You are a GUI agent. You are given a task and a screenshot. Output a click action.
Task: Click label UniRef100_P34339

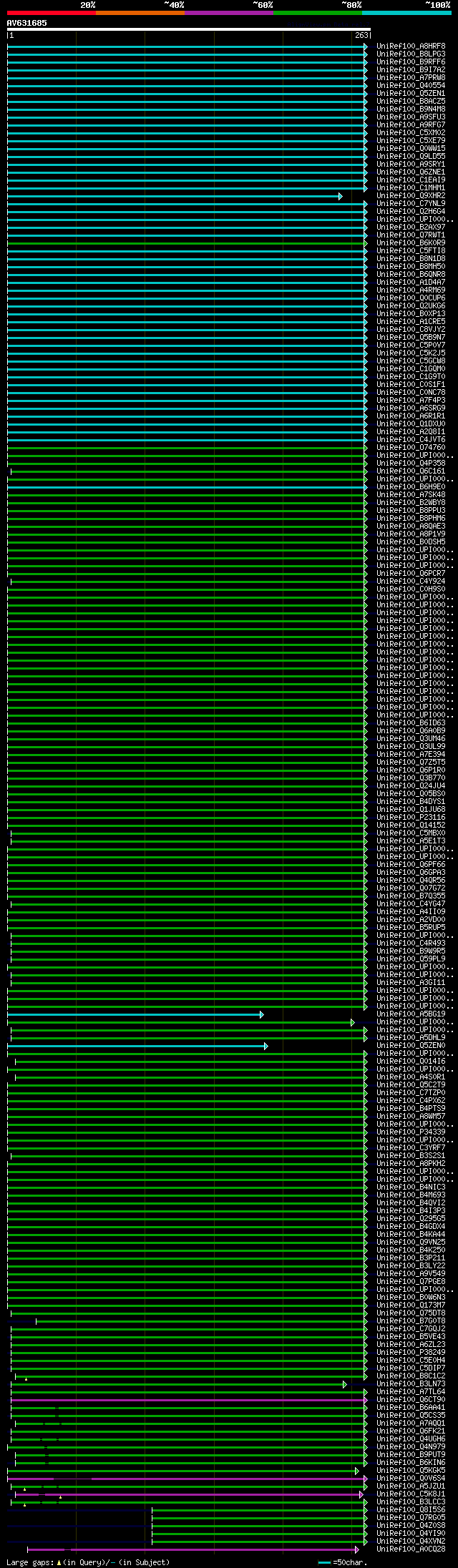coord(411,1132)
